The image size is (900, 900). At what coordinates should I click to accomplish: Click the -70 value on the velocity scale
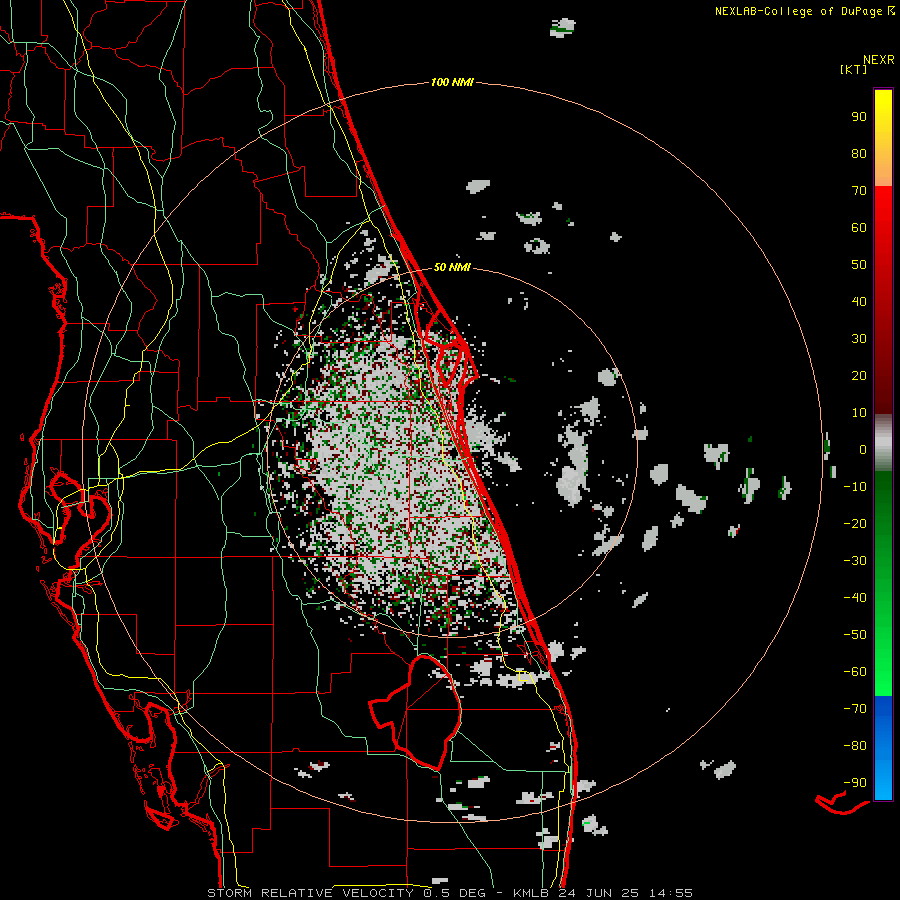pyautogui.click(x=855, y=709)
